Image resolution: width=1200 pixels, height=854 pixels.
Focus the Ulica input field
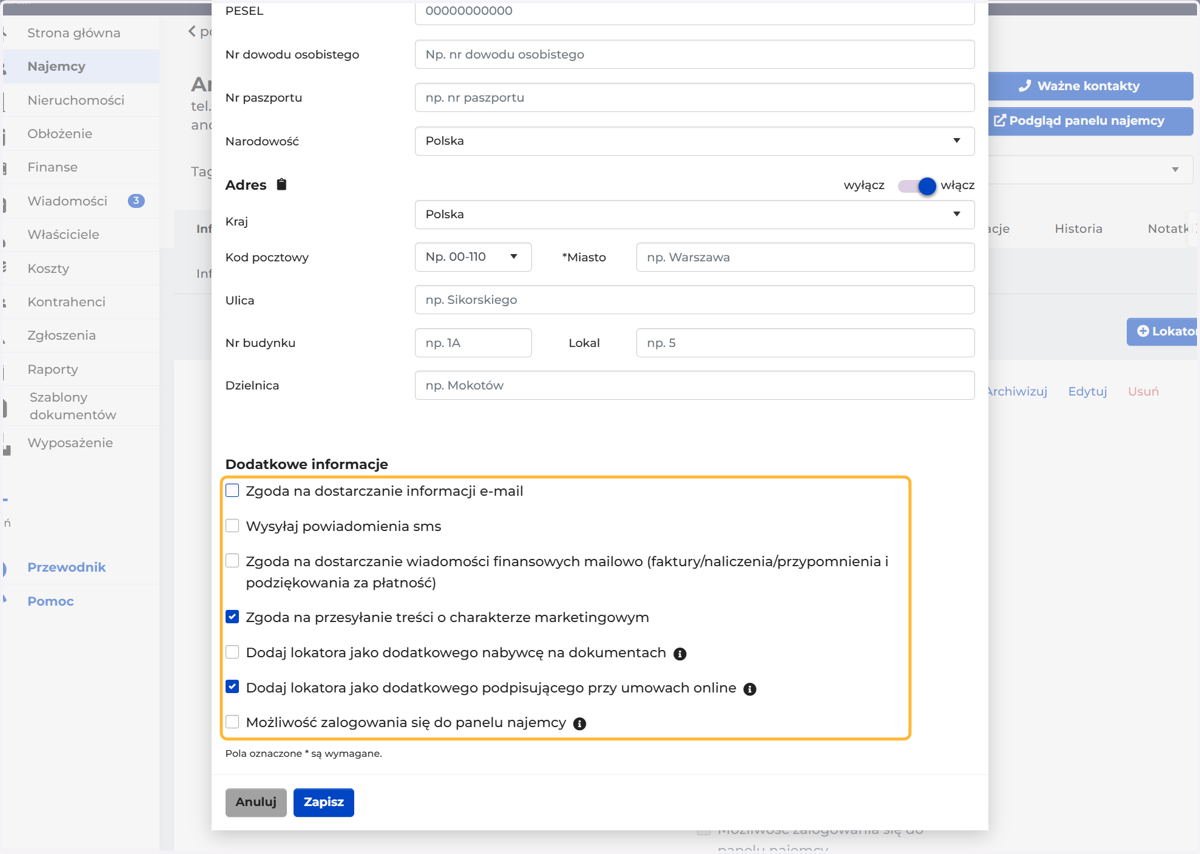click(694, 300)
